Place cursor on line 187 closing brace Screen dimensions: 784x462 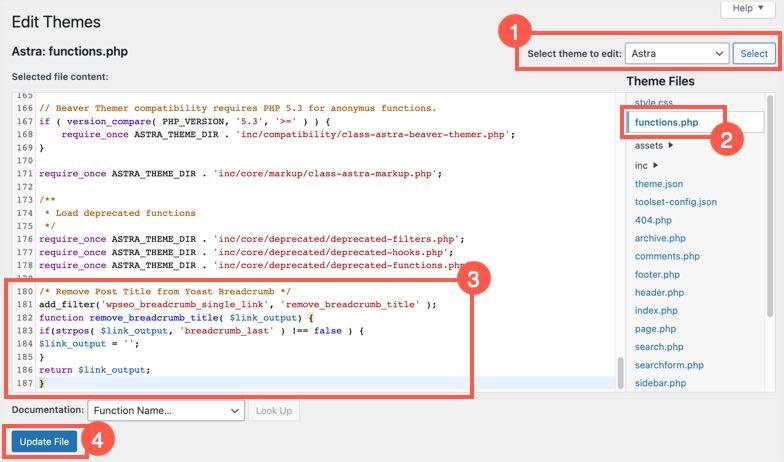click(42, 383)
